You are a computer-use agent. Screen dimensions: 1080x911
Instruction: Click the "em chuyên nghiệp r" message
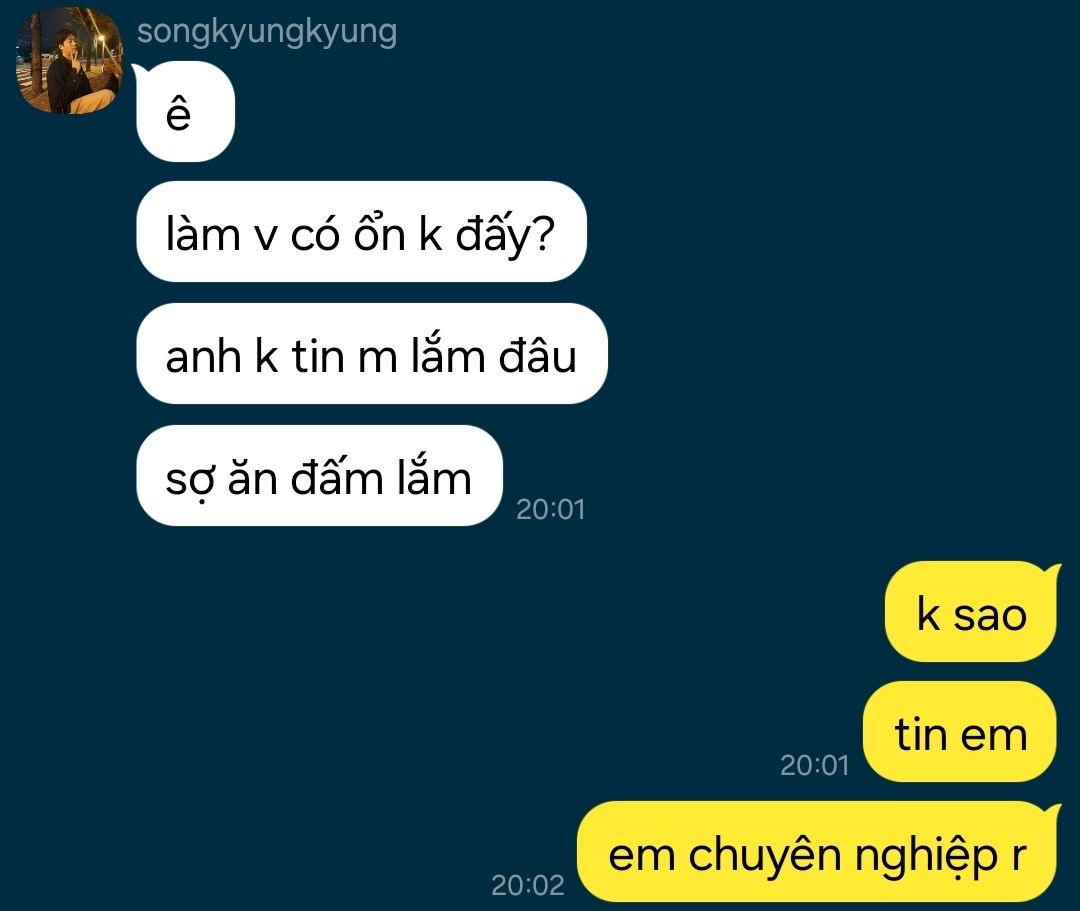(x=817, y=852)
